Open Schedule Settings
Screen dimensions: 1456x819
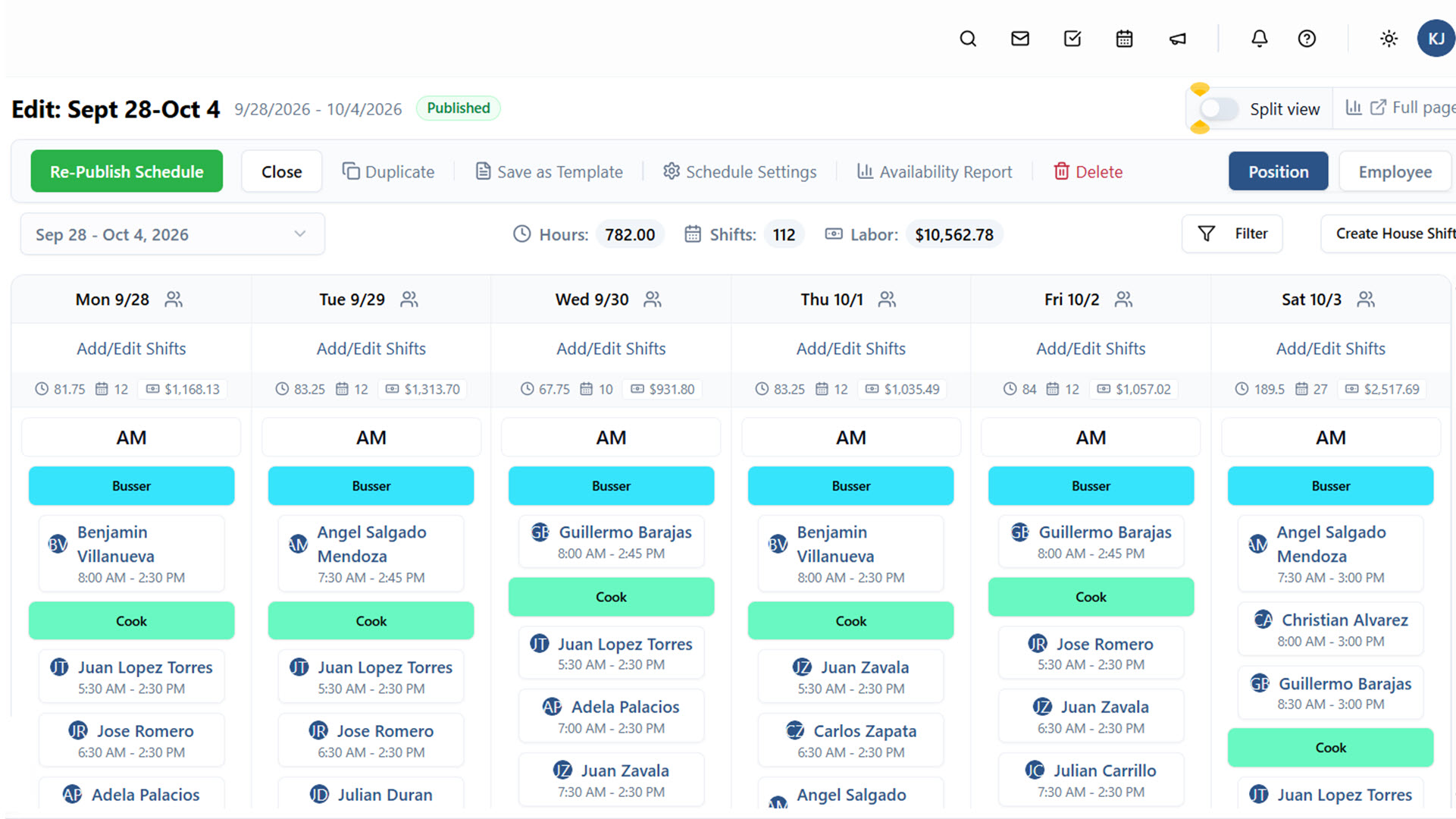pos(740,171)
